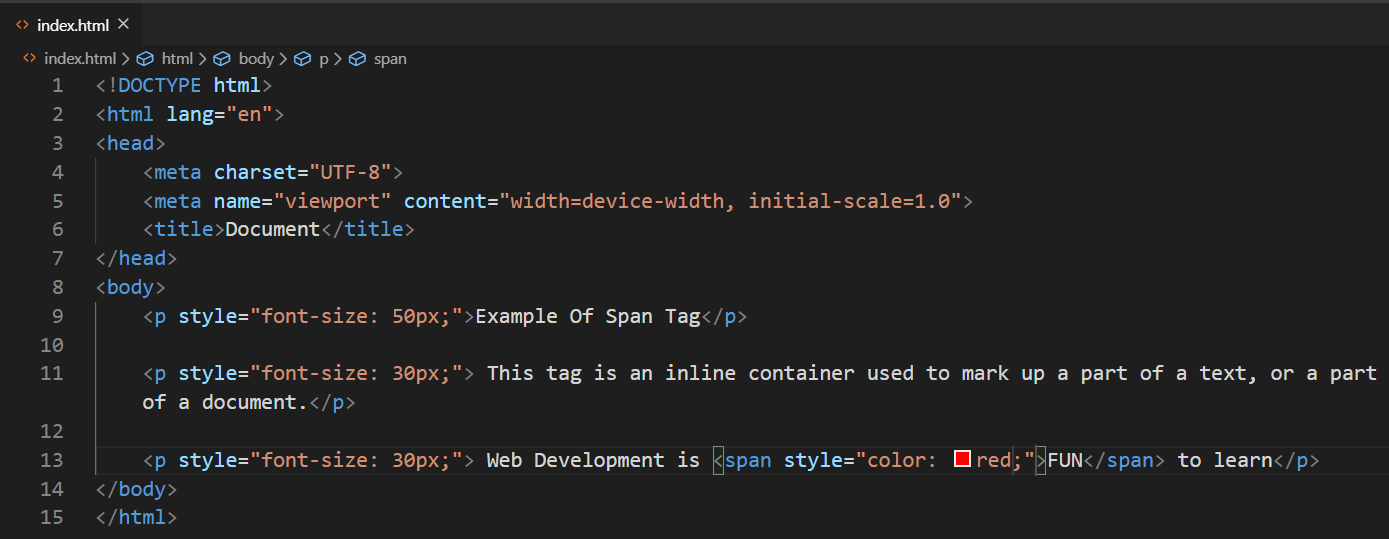Click line number 8 in gutter
1389x539 pixels.
pos(57,288)
